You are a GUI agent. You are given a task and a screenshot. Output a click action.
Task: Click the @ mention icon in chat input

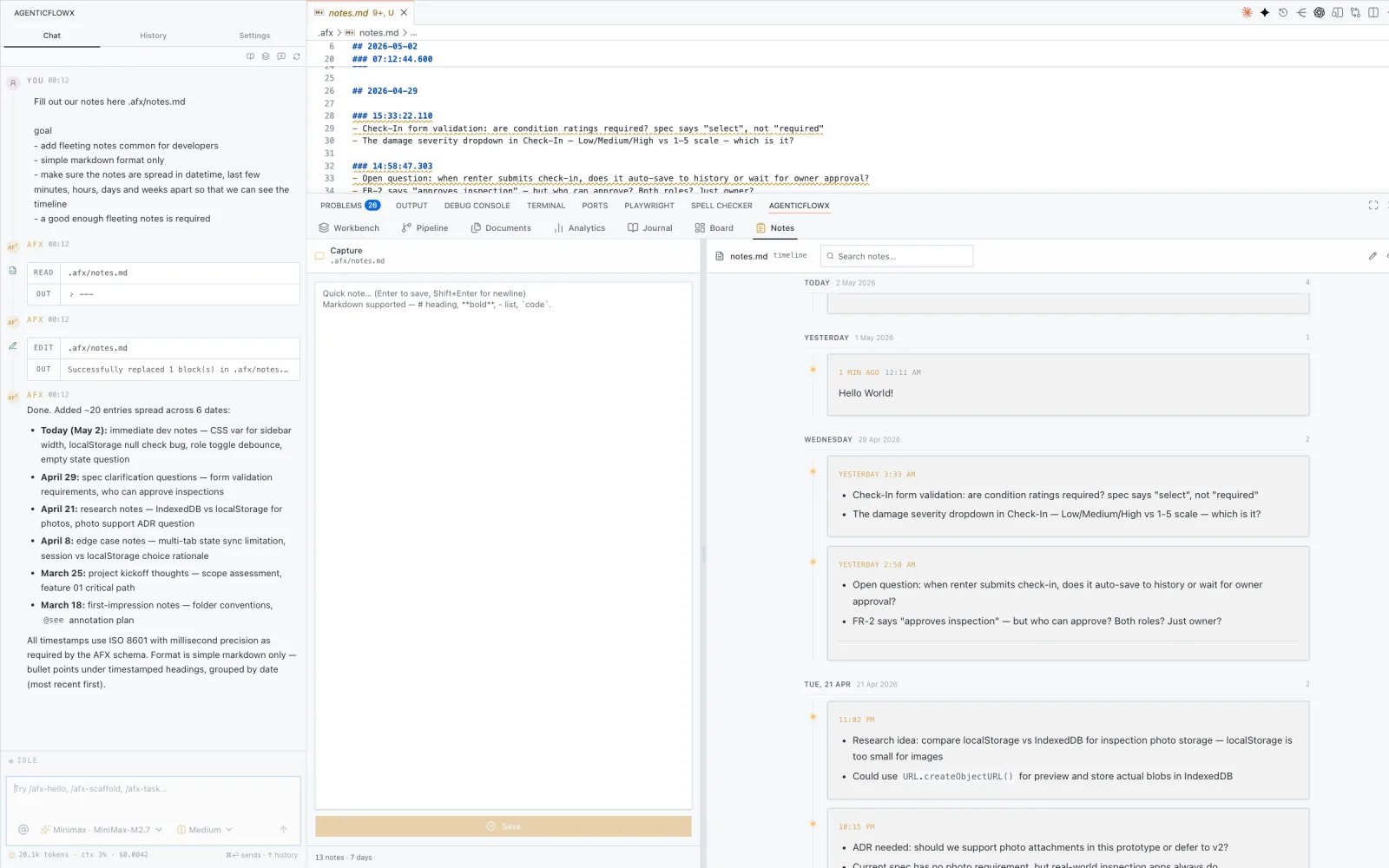tap(23, 830)
